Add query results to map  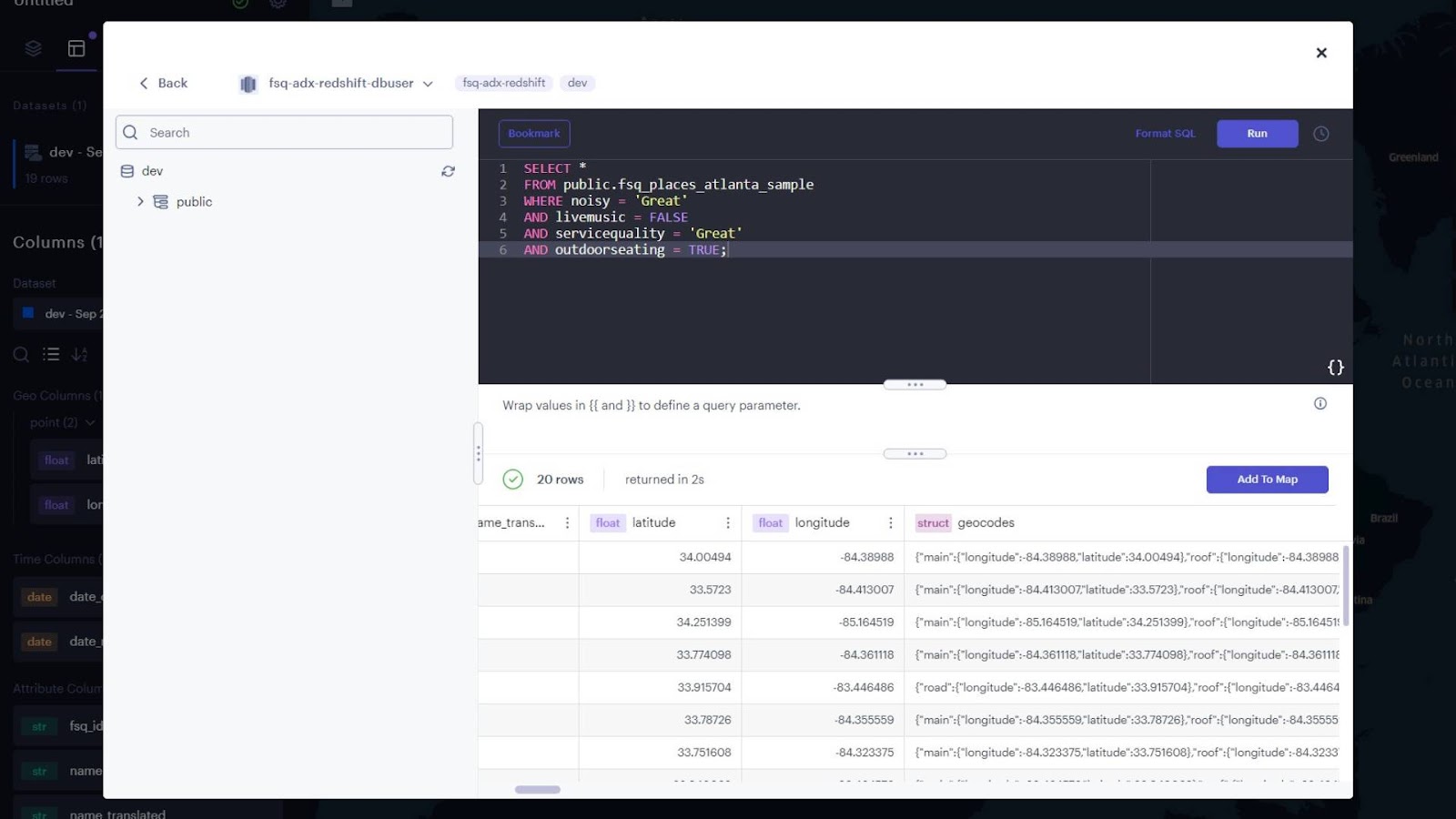(1267, 480)
